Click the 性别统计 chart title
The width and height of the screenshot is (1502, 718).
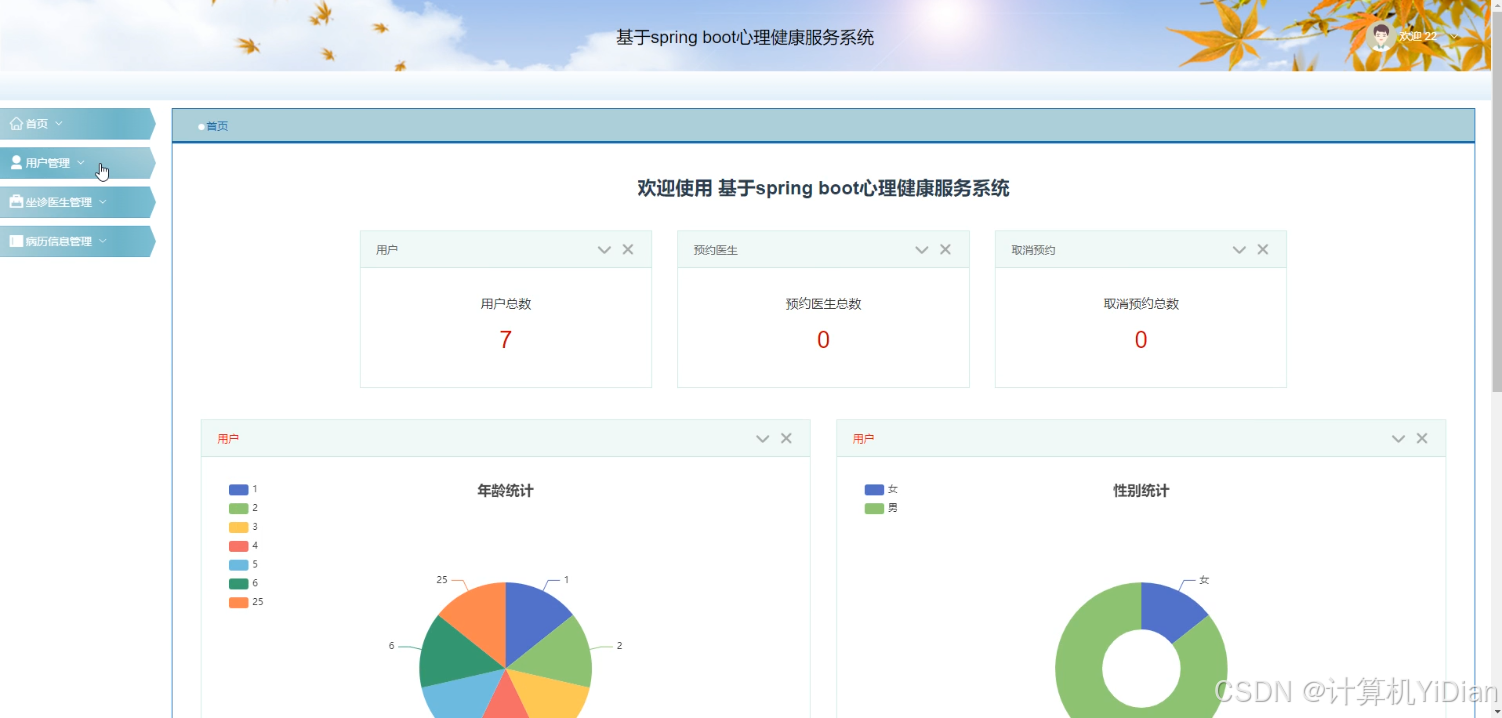coord(1141,491)
